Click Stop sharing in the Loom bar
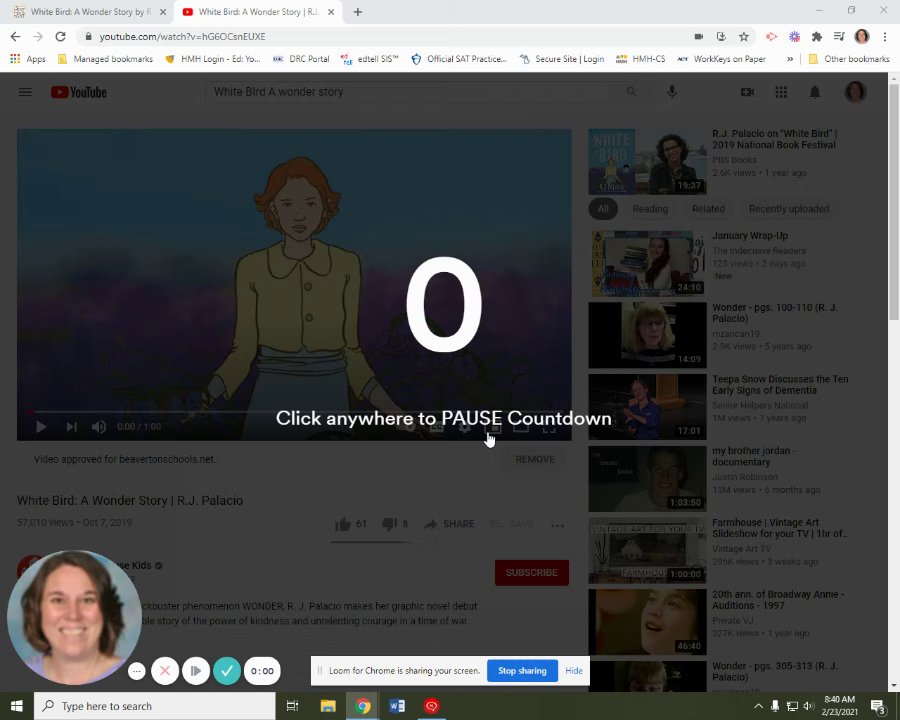This screenshot has height=720, width=900. coord(522,671)
